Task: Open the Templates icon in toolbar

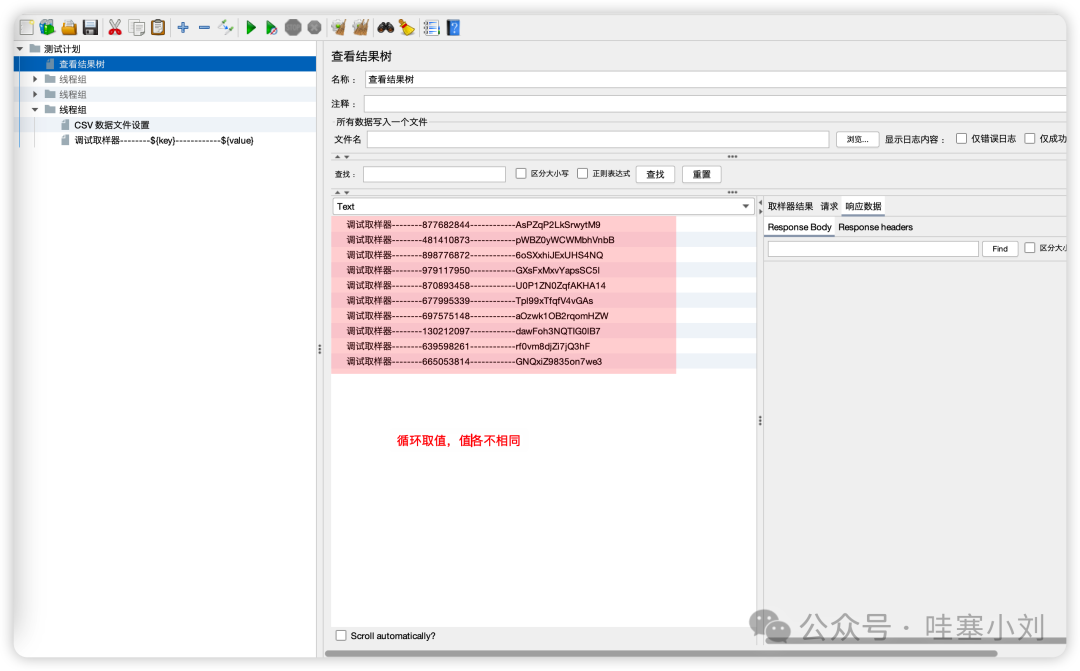Action: coord(47,28)
